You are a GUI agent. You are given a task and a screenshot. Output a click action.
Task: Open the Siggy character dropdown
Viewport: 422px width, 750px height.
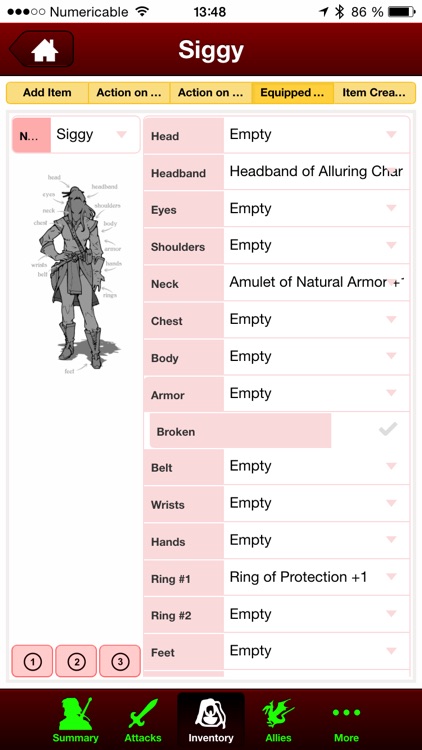95,135
